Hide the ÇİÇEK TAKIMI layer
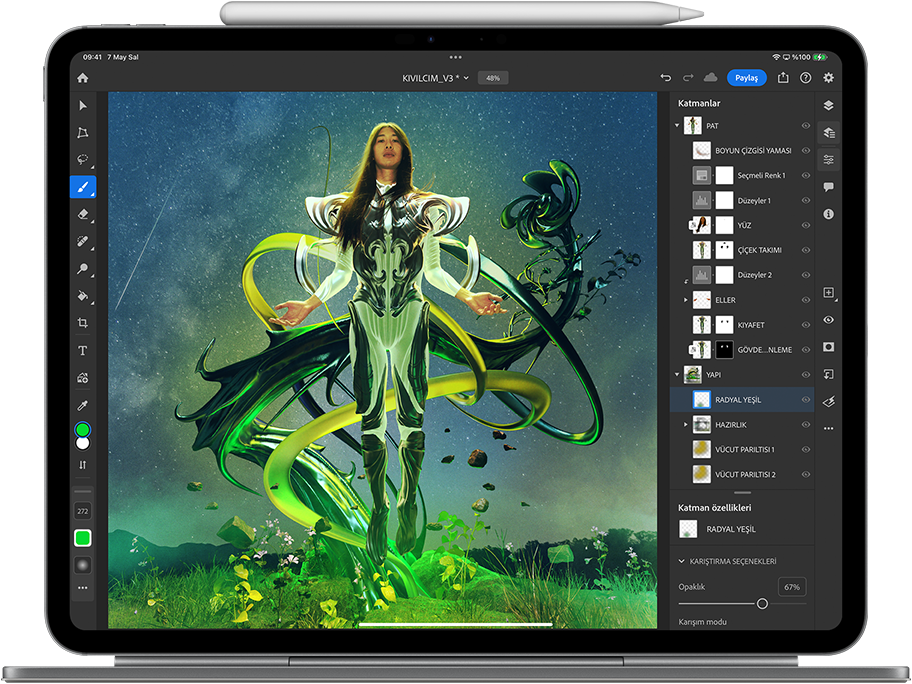 click(806, 250)
